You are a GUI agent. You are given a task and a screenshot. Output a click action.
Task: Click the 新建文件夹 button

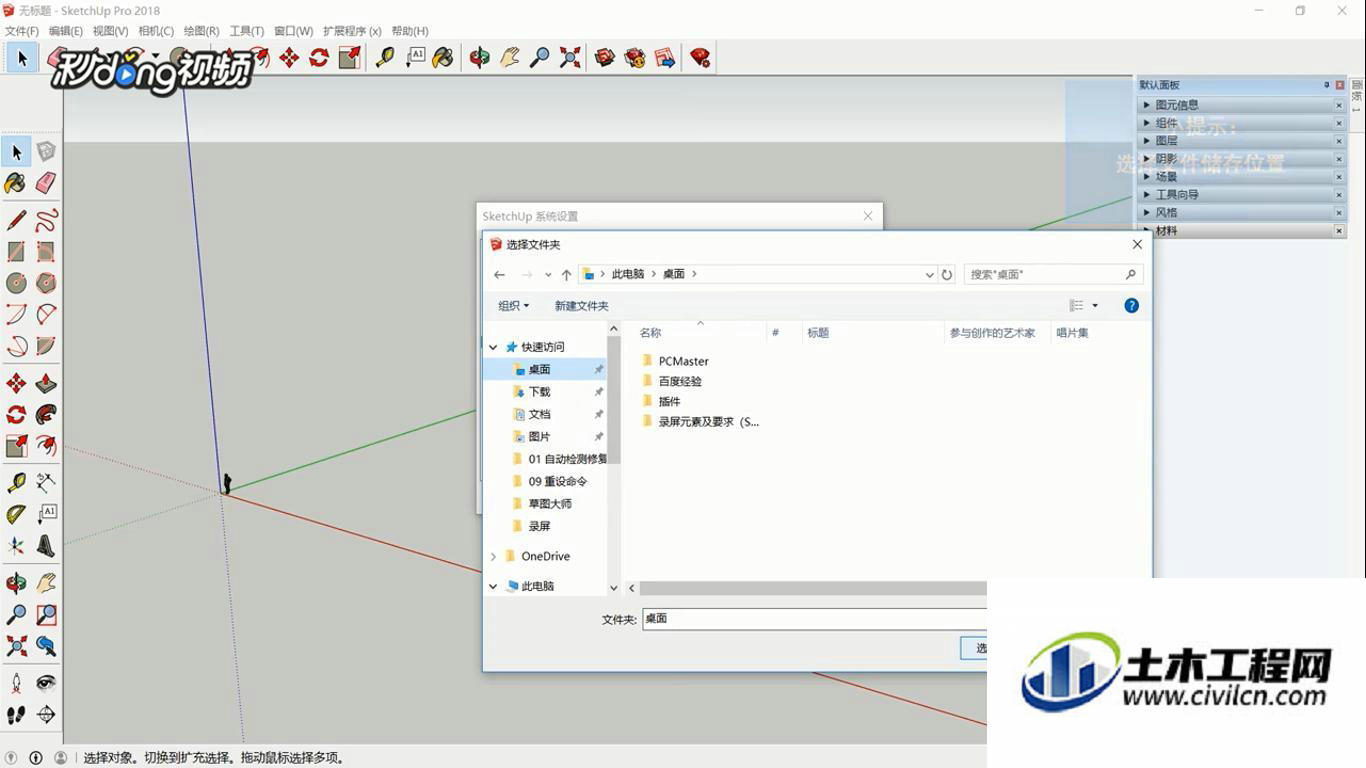[x=582, y=306]
